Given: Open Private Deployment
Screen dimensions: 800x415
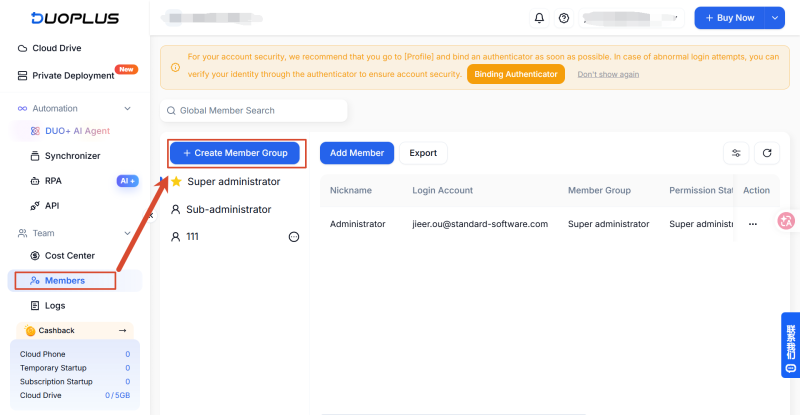Looking at the screenshot, I should [x=66, y=76].
